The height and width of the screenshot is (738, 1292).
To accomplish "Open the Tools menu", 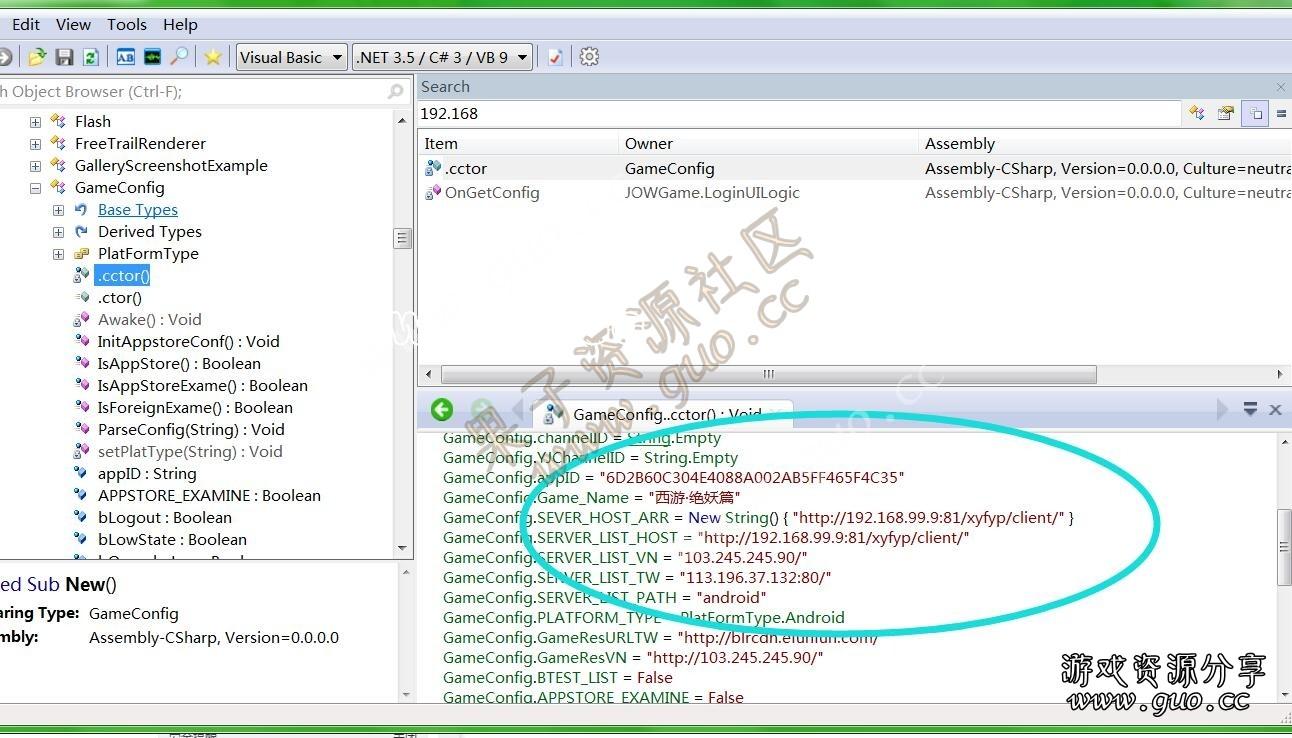I will click(x=126, y=24).
